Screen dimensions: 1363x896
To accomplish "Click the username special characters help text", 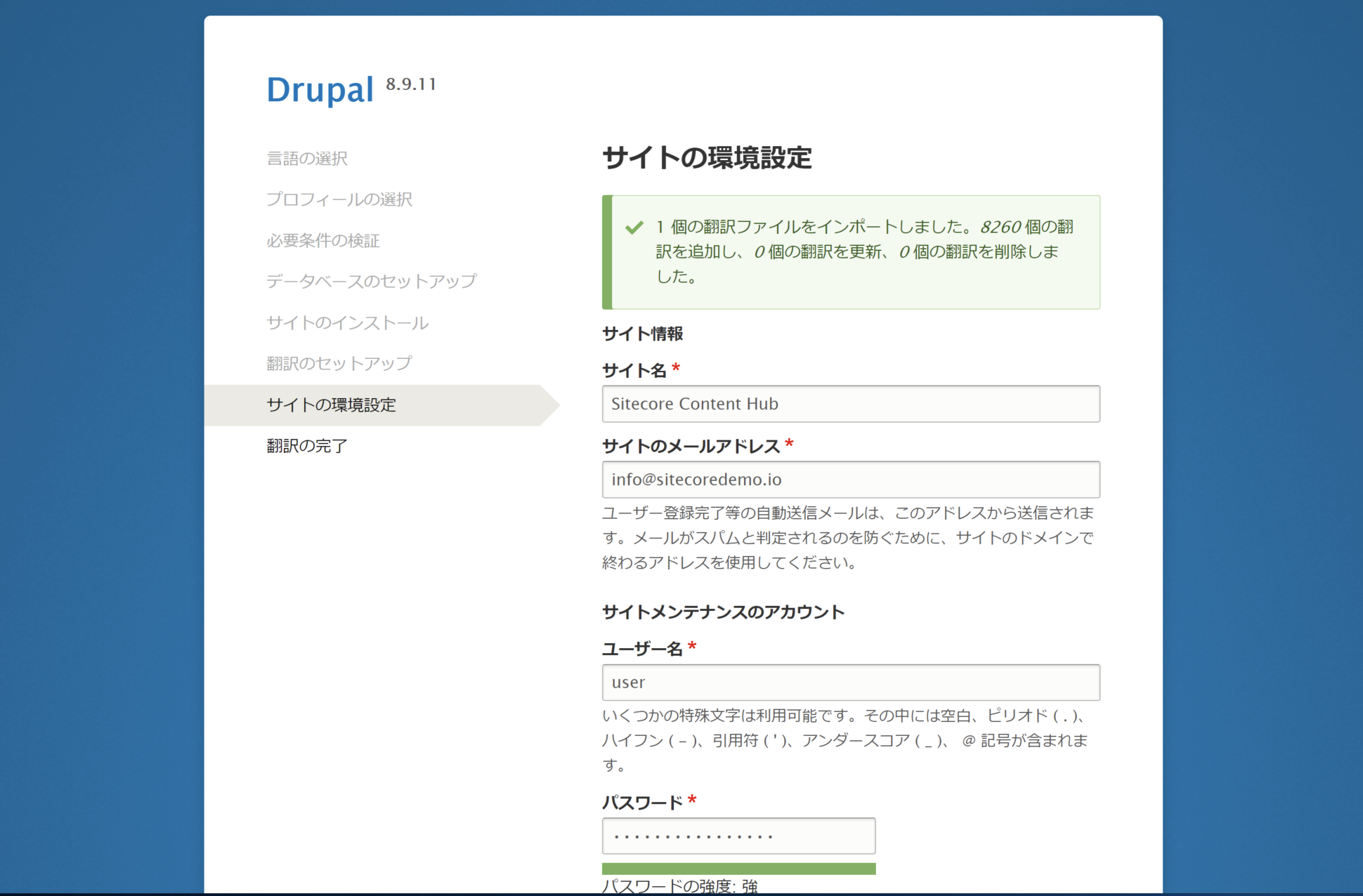I will [846, 740].
